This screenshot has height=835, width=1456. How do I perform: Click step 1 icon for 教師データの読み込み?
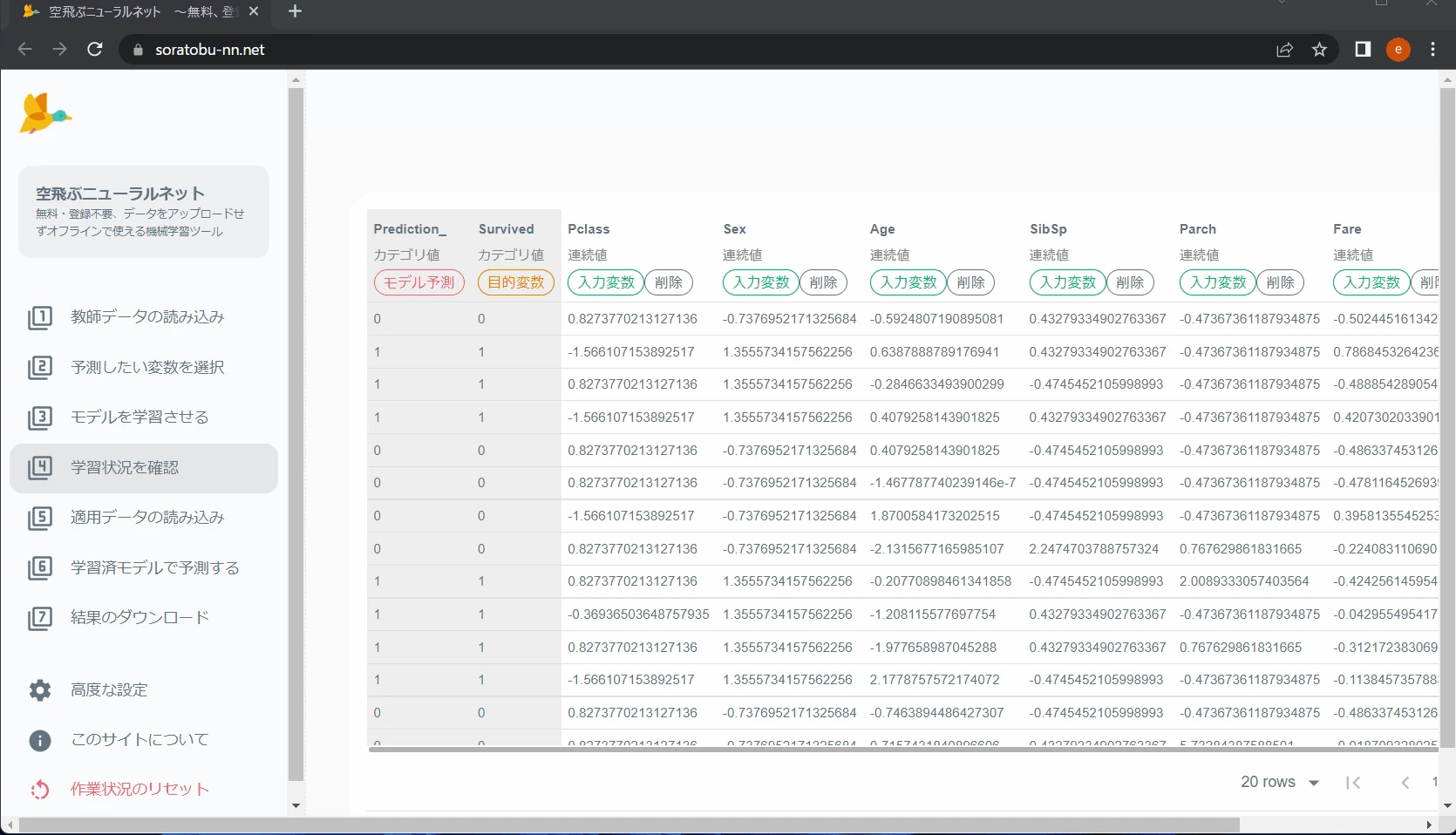click(x=40, y=317)
